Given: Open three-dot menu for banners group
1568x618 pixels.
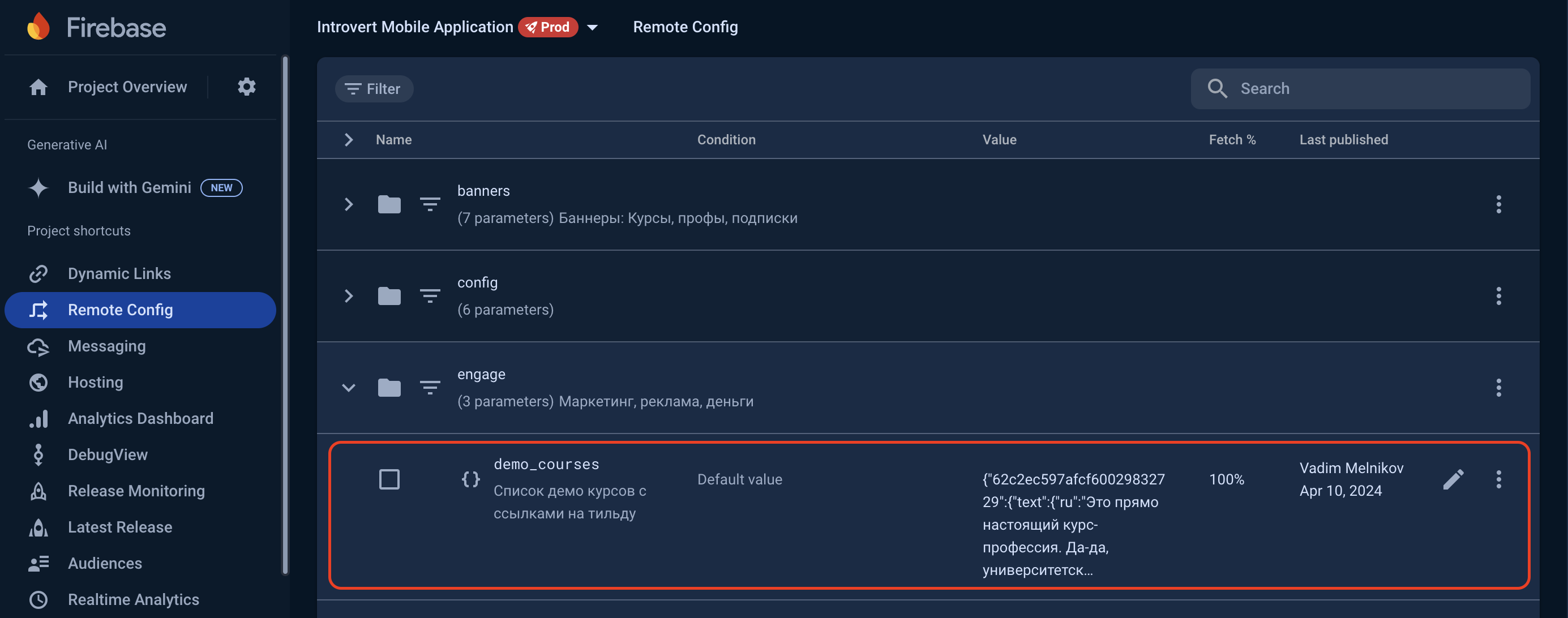Looking at the screenshot, I should coord(1498,204).
